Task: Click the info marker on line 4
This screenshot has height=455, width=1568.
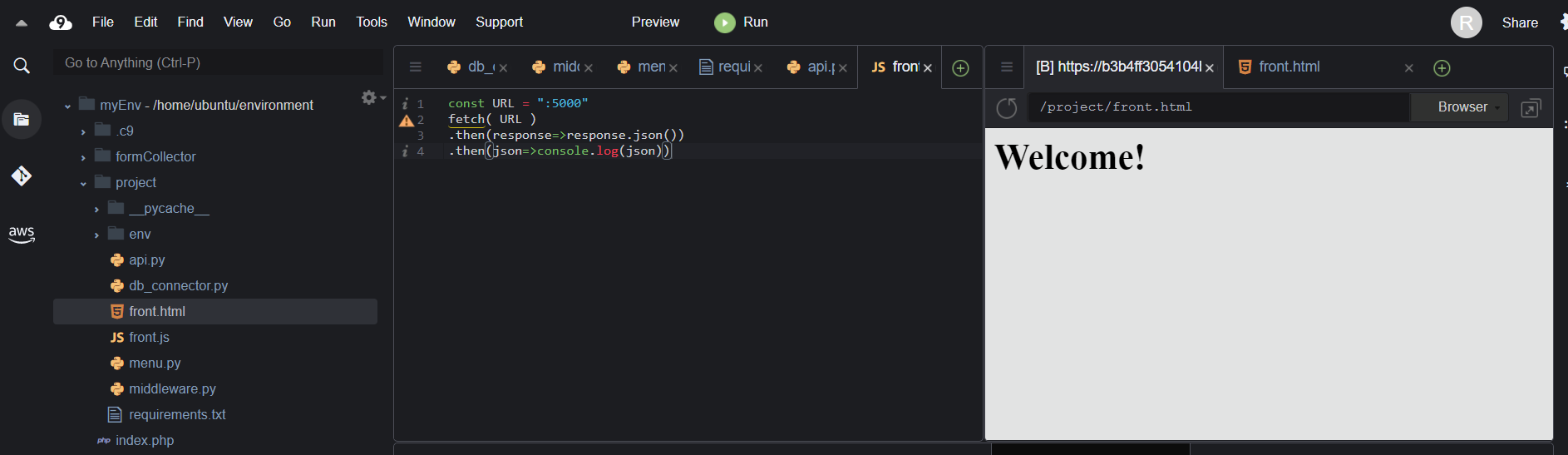Action: tap(406, 151)
